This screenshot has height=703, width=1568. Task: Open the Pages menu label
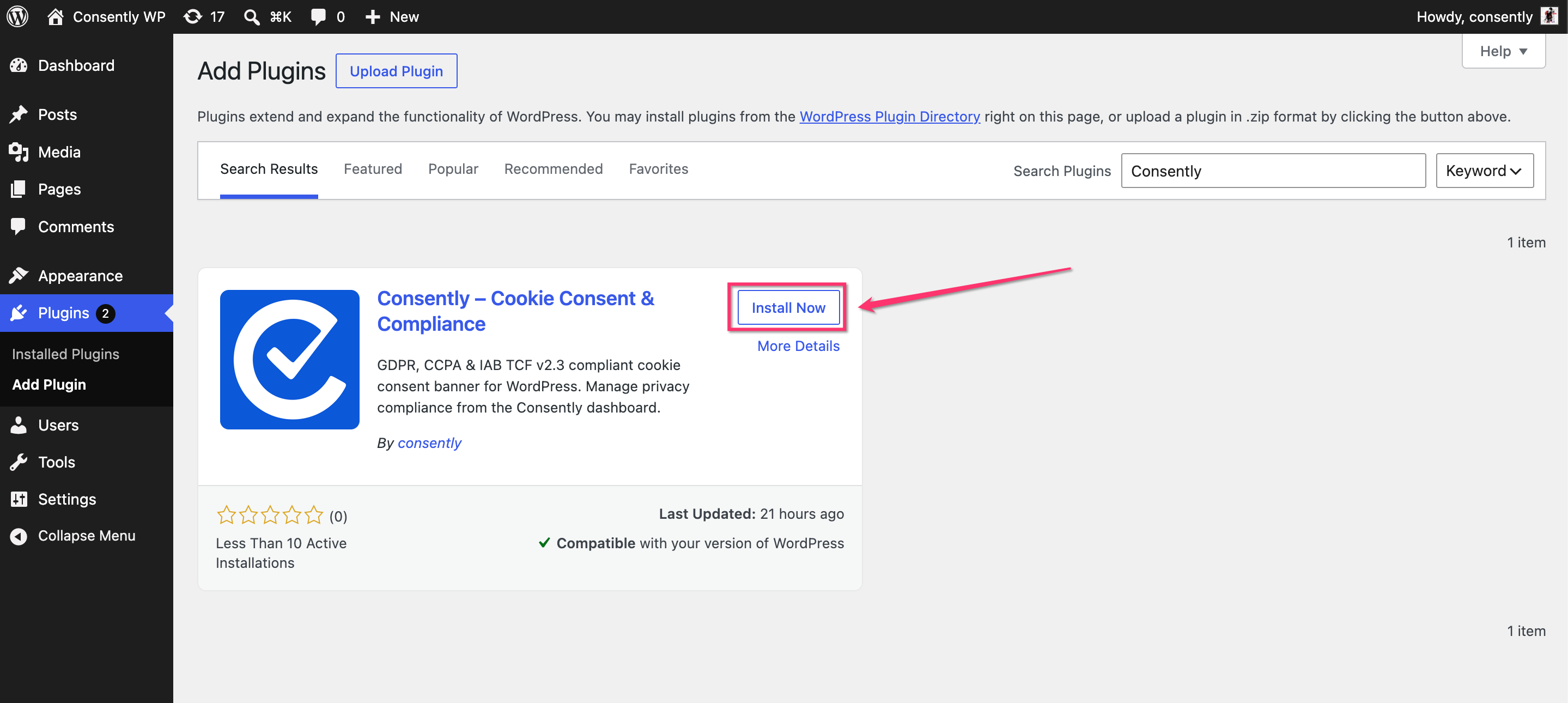[x=59, y=189]
